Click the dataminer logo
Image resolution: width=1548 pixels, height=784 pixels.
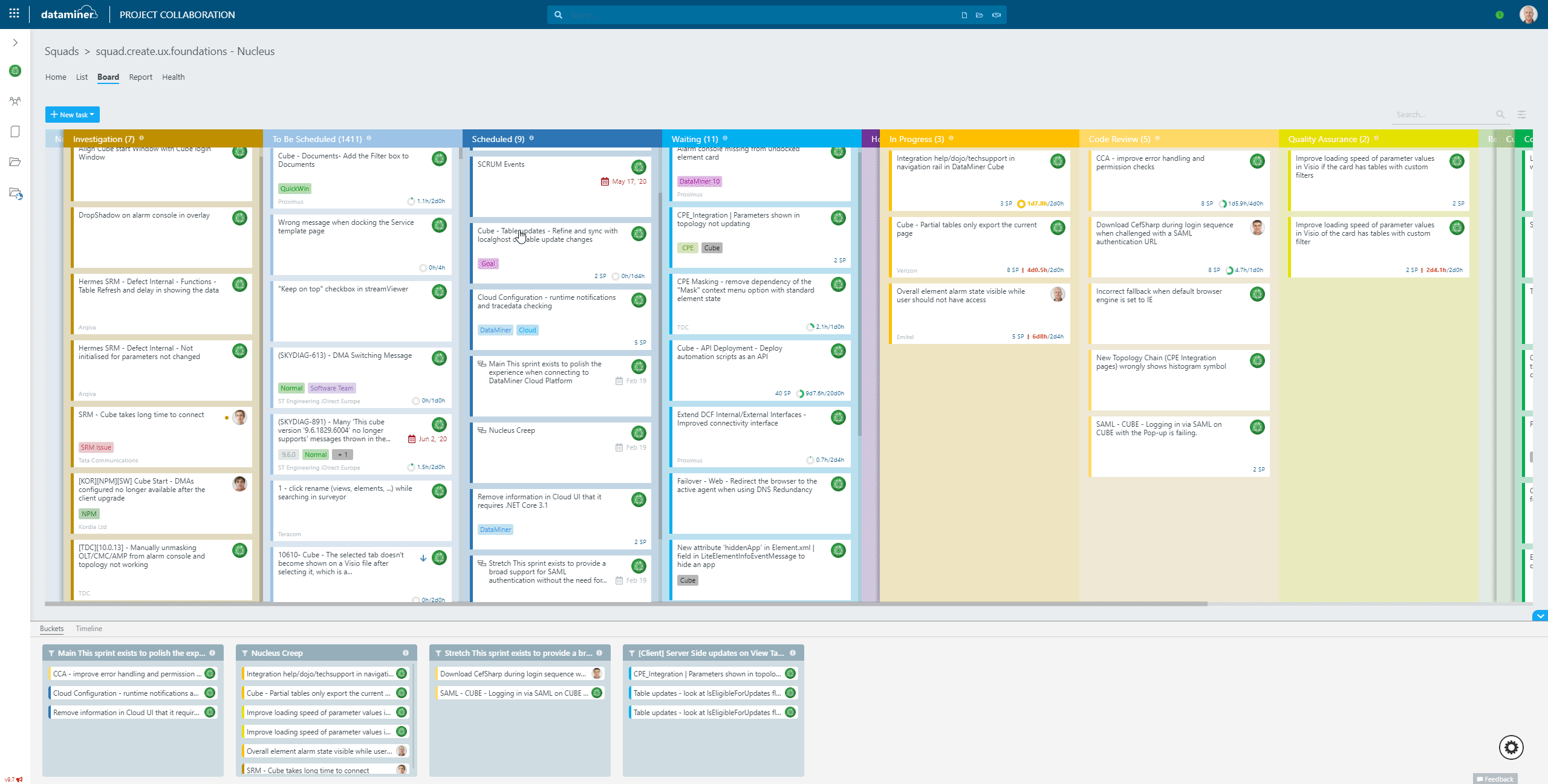pyautogui.click(x=70, y=14)
